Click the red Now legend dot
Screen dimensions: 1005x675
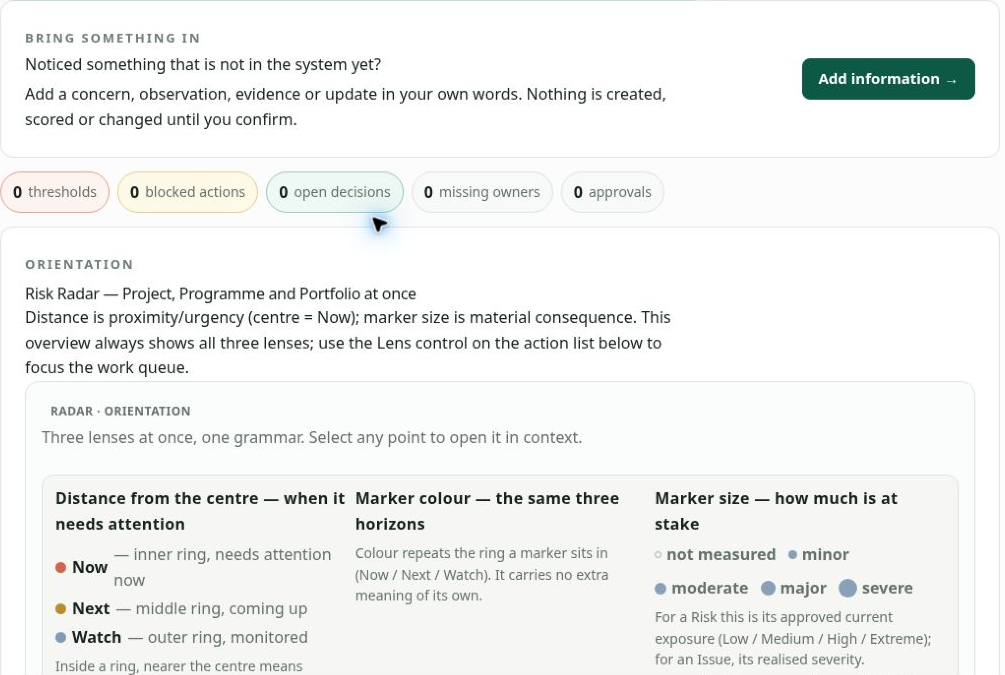tap(61, 567)
